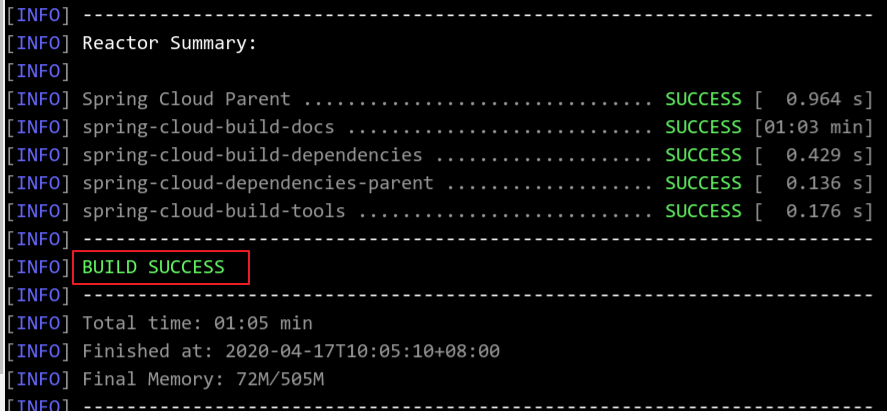This screenshot has height=411, width=887.
Task: Click the BUILD SUCCESS message
Action: pyautogui.click(x=153, y=267)
